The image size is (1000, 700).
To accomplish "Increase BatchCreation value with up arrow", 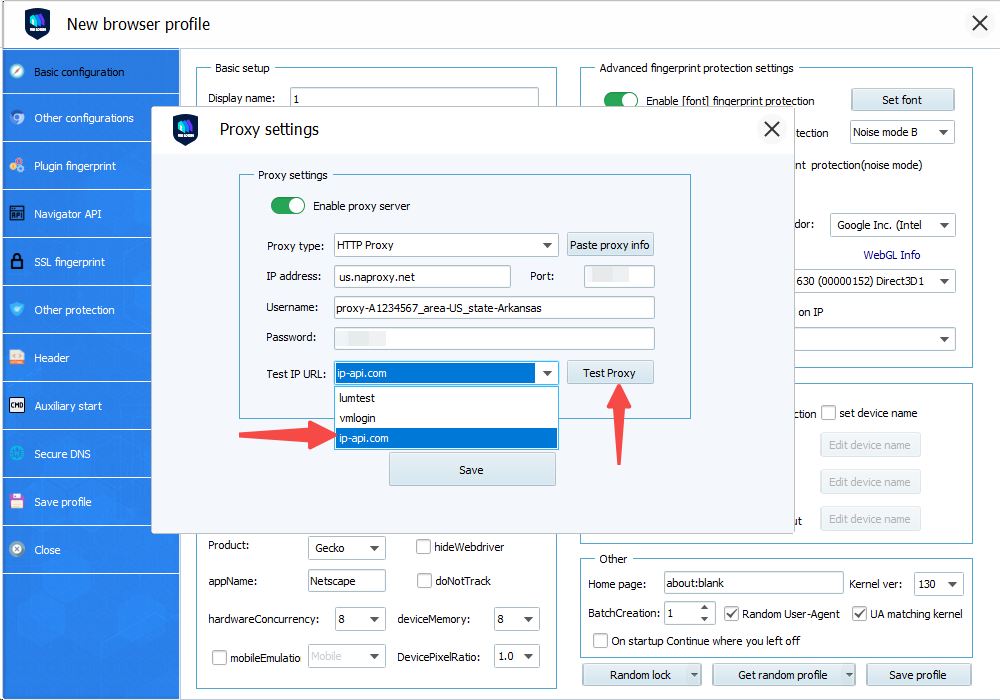I will point(706,608).
